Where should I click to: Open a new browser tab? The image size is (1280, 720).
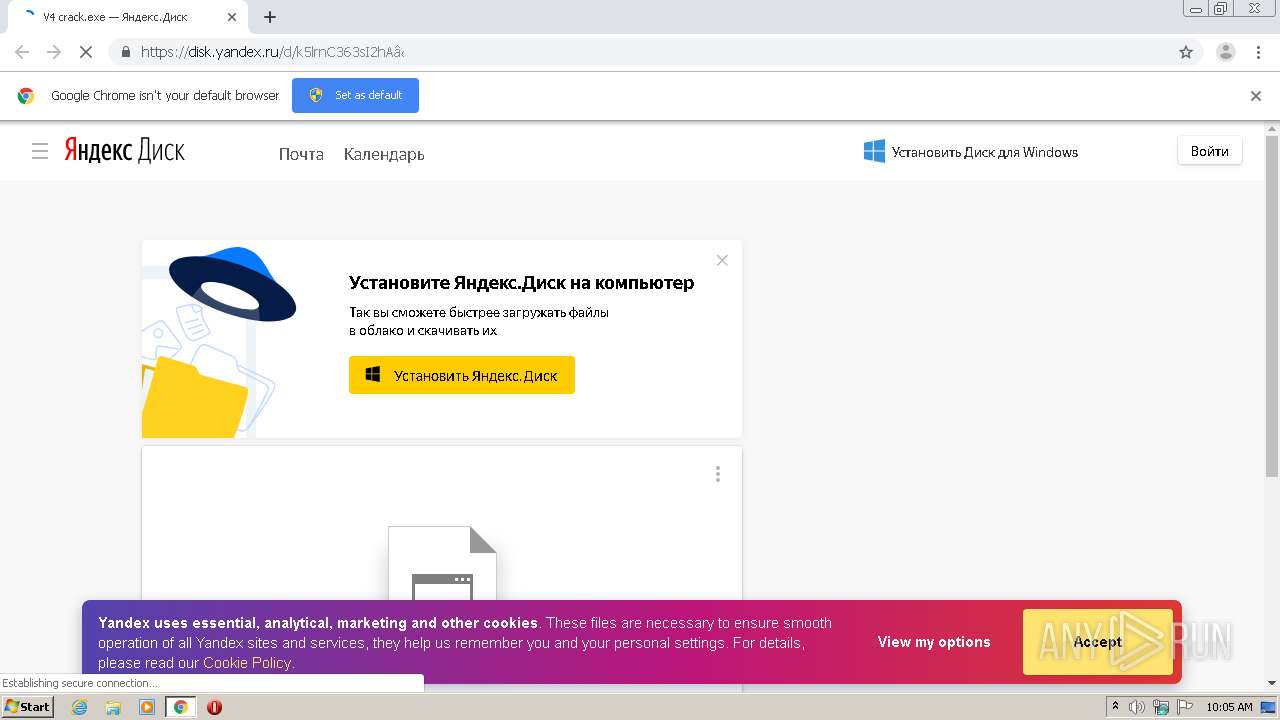(x=270, y=17)
